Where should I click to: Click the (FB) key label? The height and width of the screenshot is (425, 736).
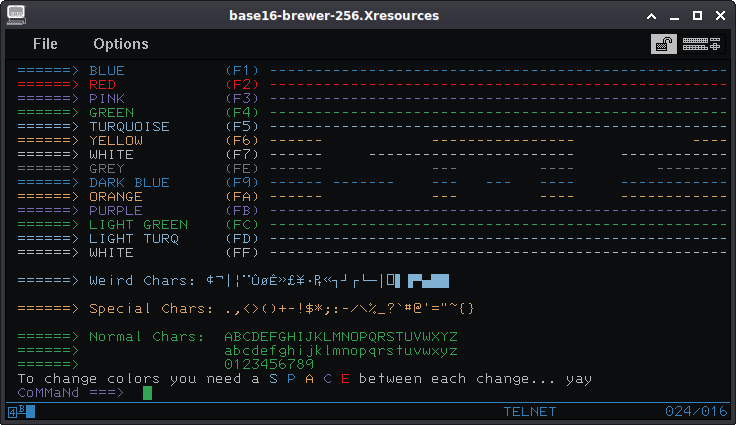coord(242,211)
